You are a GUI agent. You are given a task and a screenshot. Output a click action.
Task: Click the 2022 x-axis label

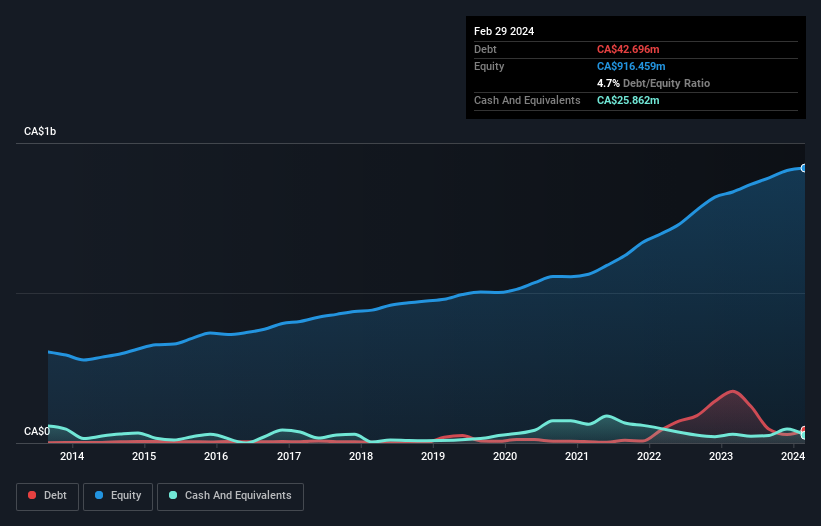click(x=649, y=456)
